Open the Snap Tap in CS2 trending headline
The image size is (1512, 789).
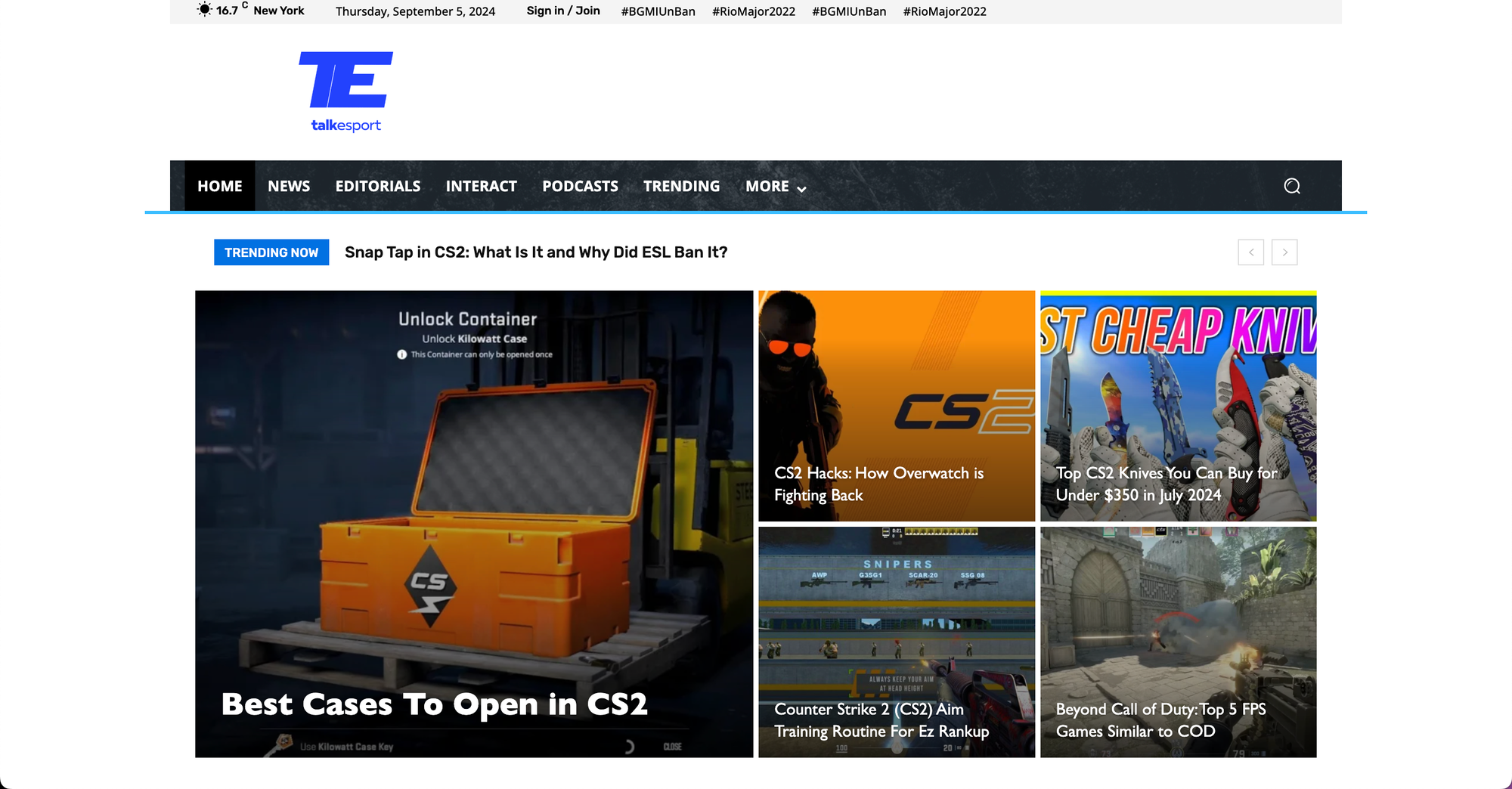[x=536, y=252]
